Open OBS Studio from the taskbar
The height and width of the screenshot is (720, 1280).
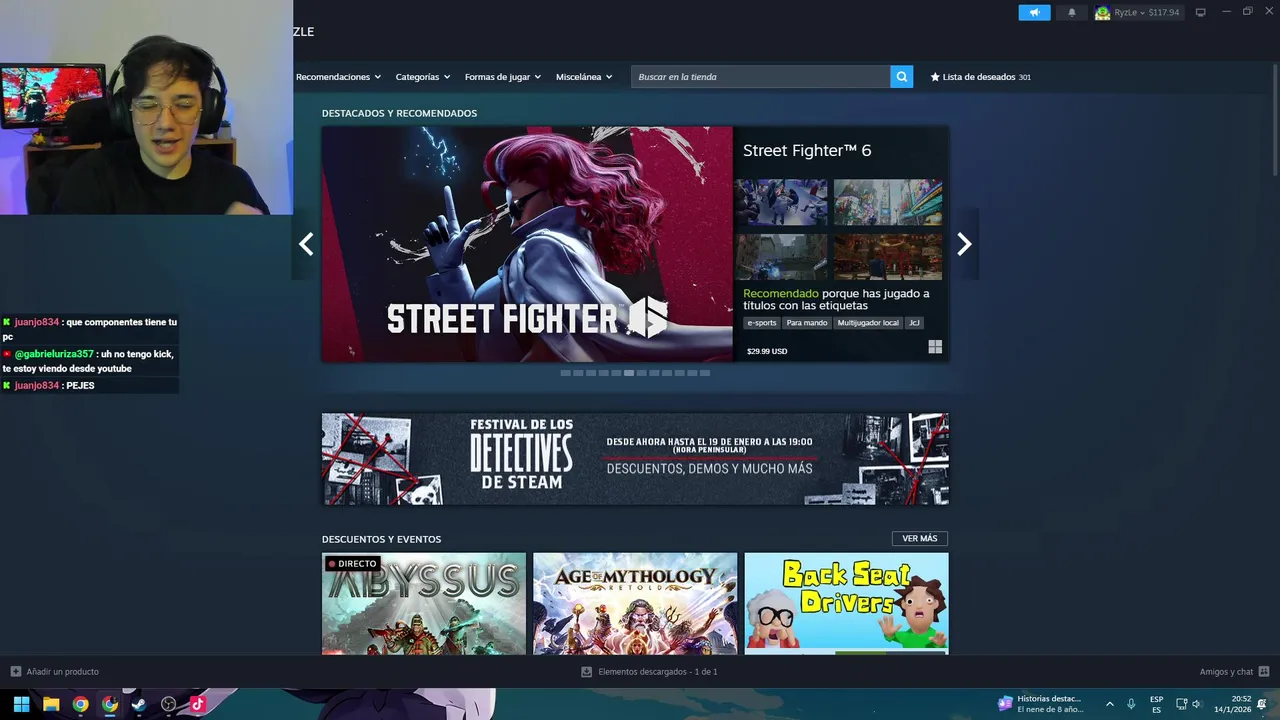[168, 704]
